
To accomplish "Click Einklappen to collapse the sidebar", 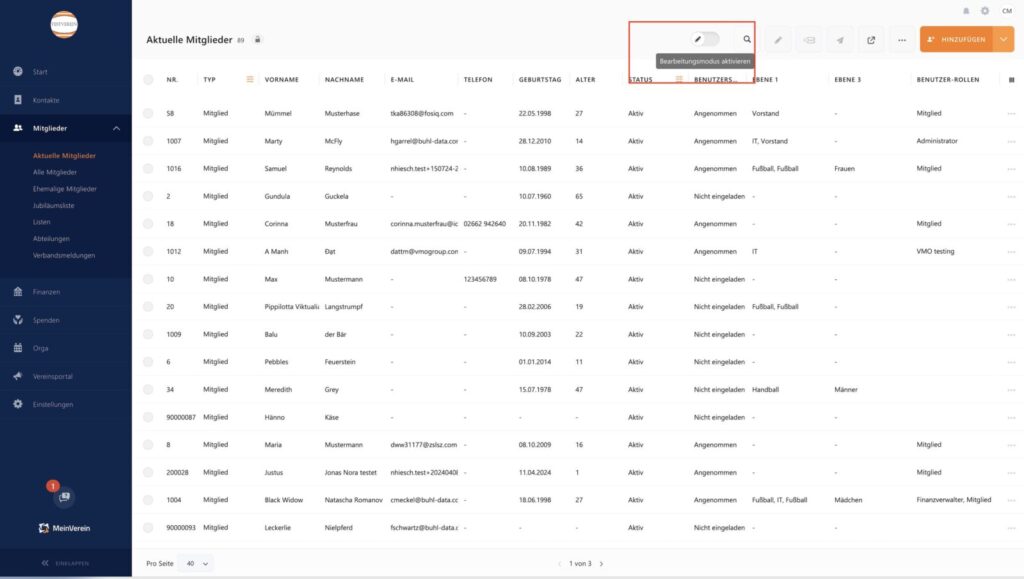I will tap(65, 564).
